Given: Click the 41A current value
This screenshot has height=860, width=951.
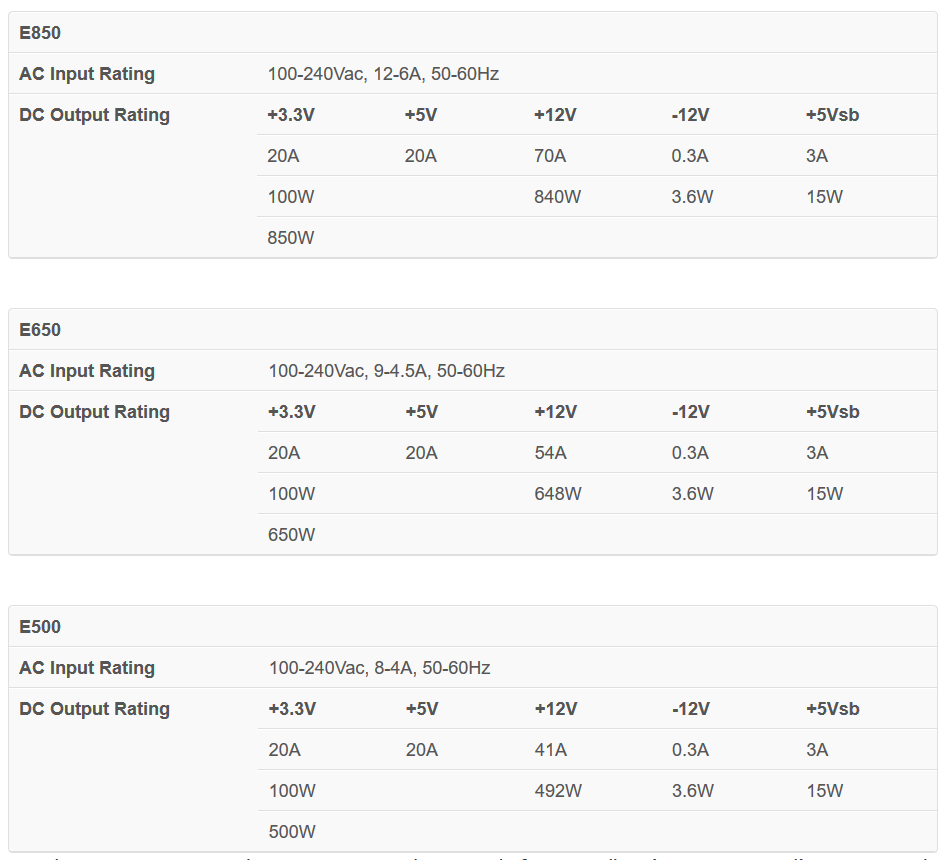Looking at the screenshot, I should [551, 750].
